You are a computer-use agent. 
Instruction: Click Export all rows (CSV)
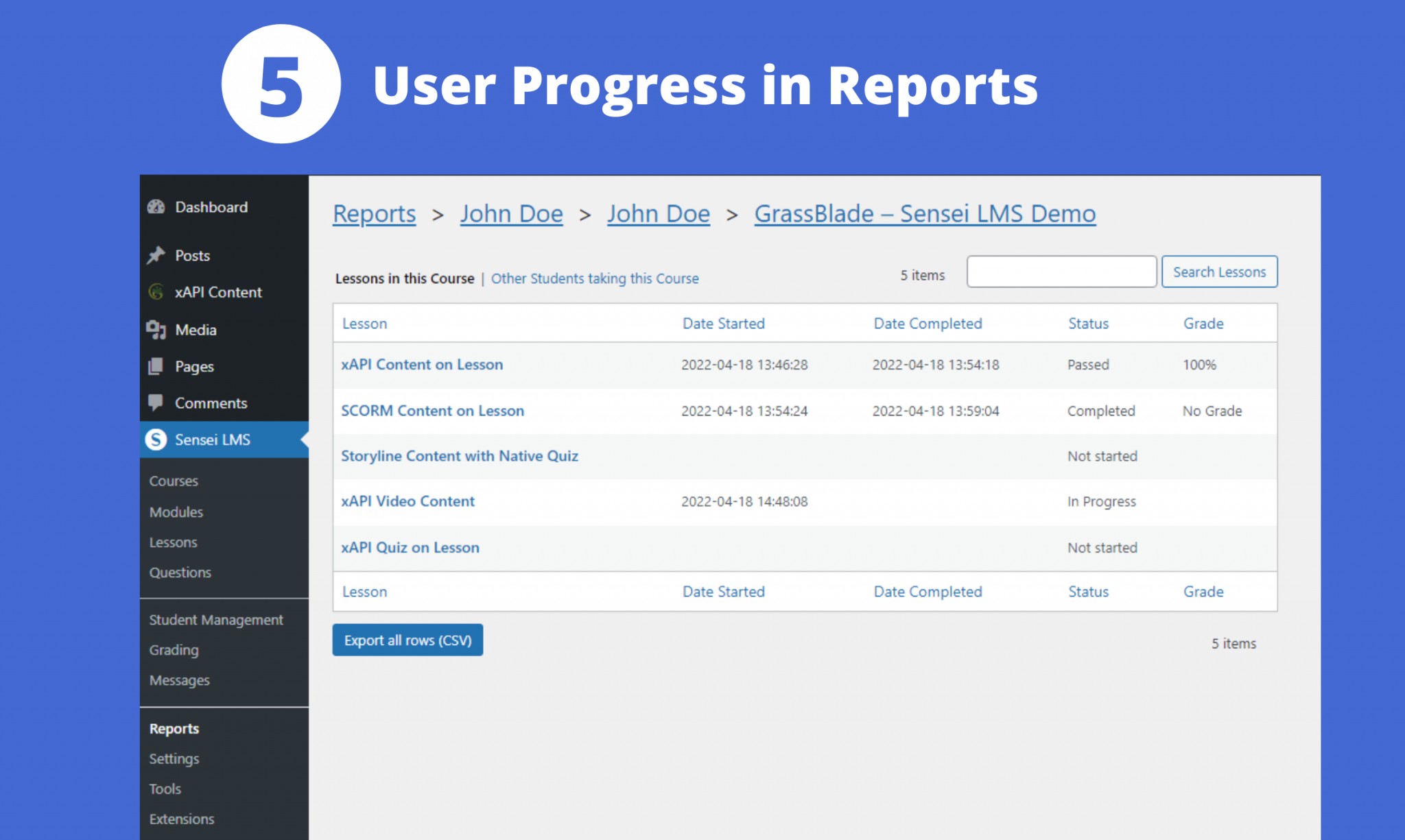coord(408,640)
